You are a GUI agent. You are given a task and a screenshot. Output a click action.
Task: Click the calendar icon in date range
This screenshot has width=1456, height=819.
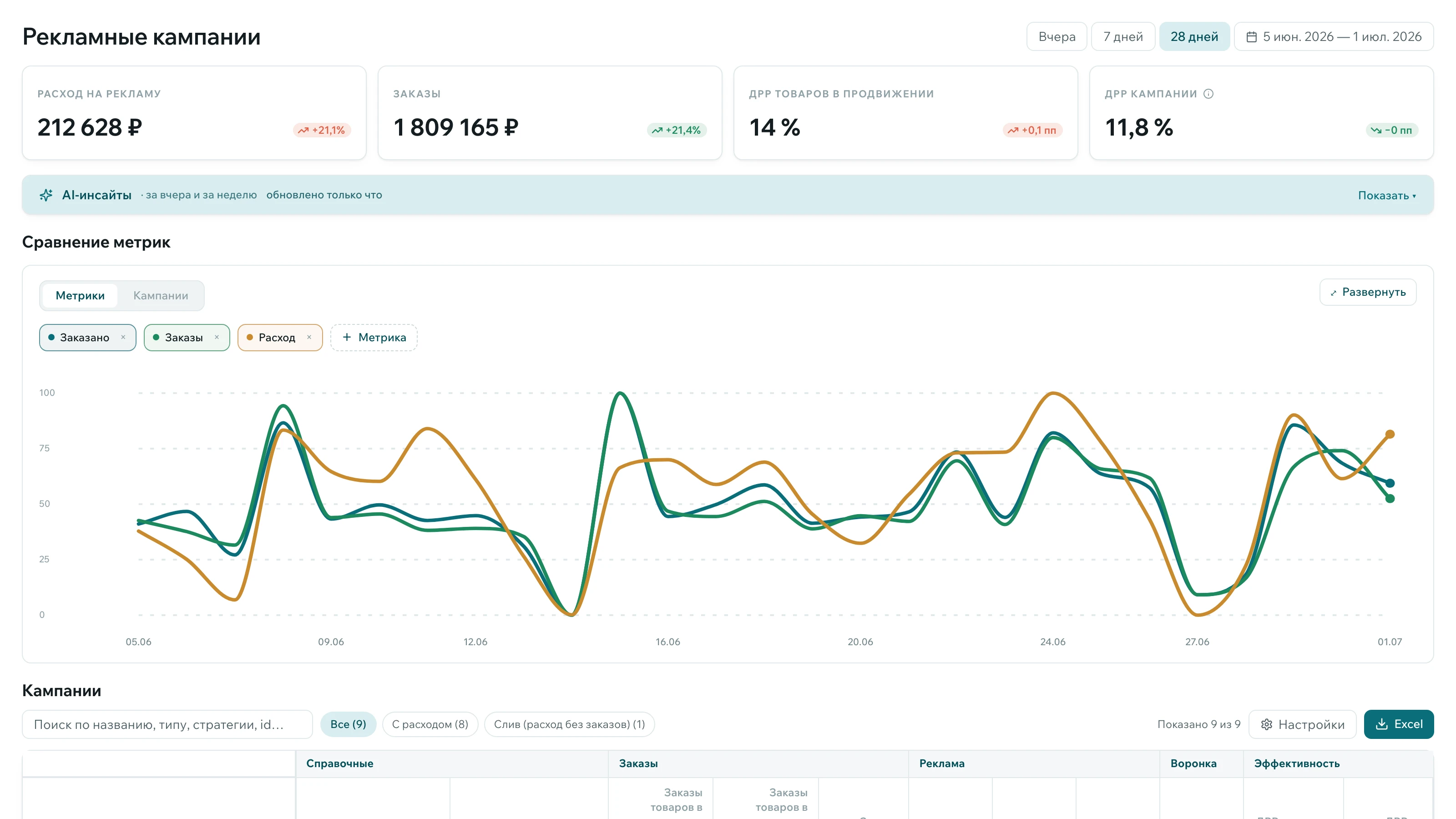coord(1251,37)
